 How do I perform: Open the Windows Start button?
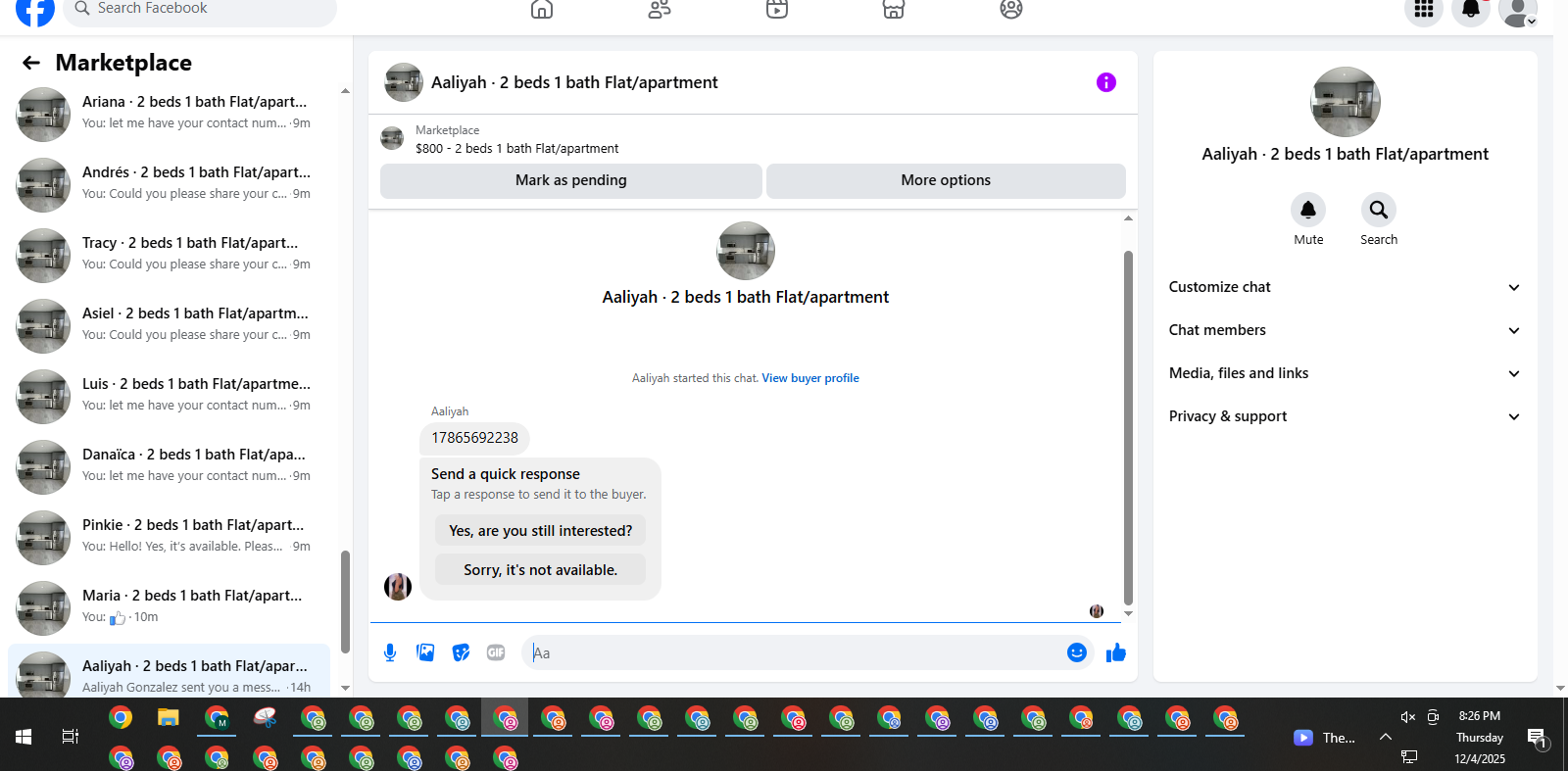(x=24, y=737)
